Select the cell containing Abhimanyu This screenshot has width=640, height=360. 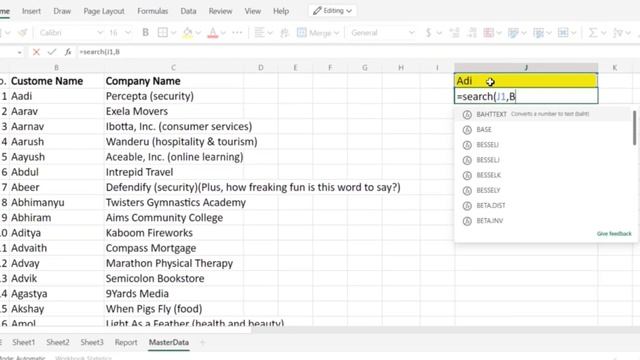(x=56, y=202)
